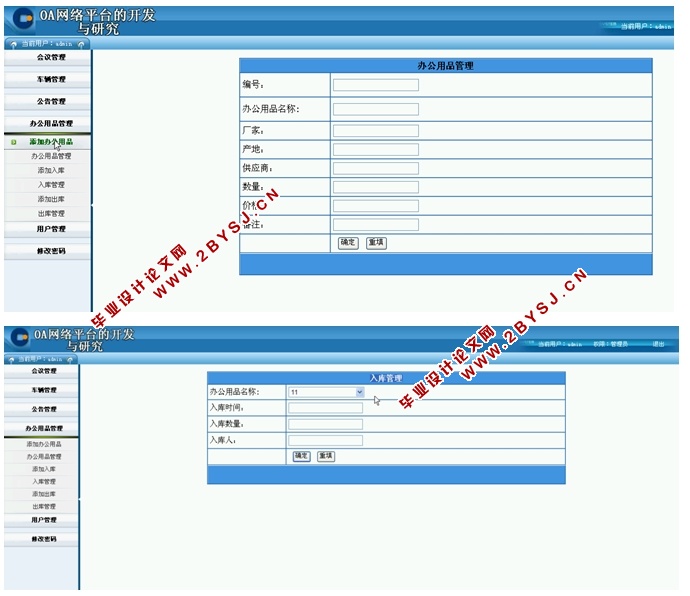Reset the 入库管理 form with 重填
This screenshot has height=596, width=690.
point(326,456)
